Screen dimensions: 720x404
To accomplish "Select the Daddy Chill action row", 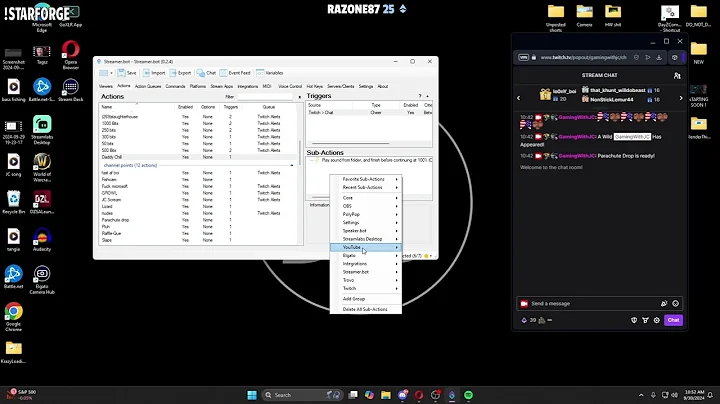I will [x=198, y=157].
